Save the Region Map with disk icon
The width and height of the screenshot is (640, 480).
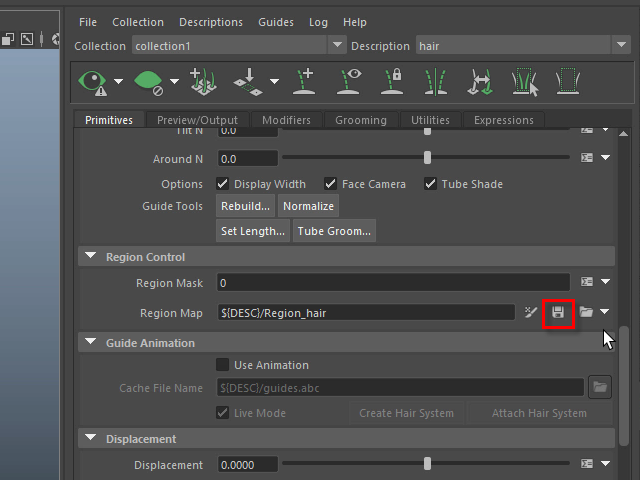[x=558, y=313]
